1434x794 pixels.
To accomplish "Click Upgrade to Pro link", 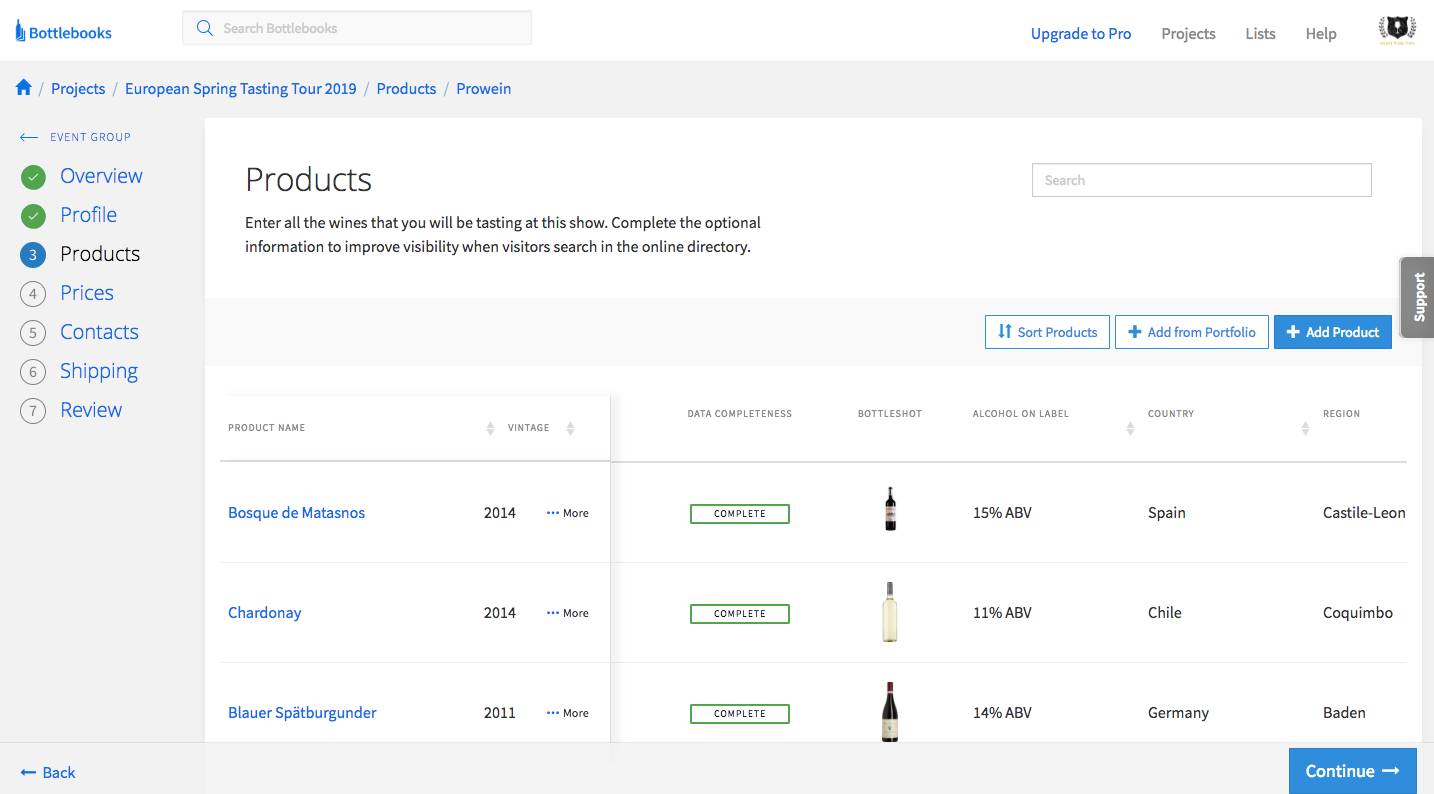I will (1081, 33).
